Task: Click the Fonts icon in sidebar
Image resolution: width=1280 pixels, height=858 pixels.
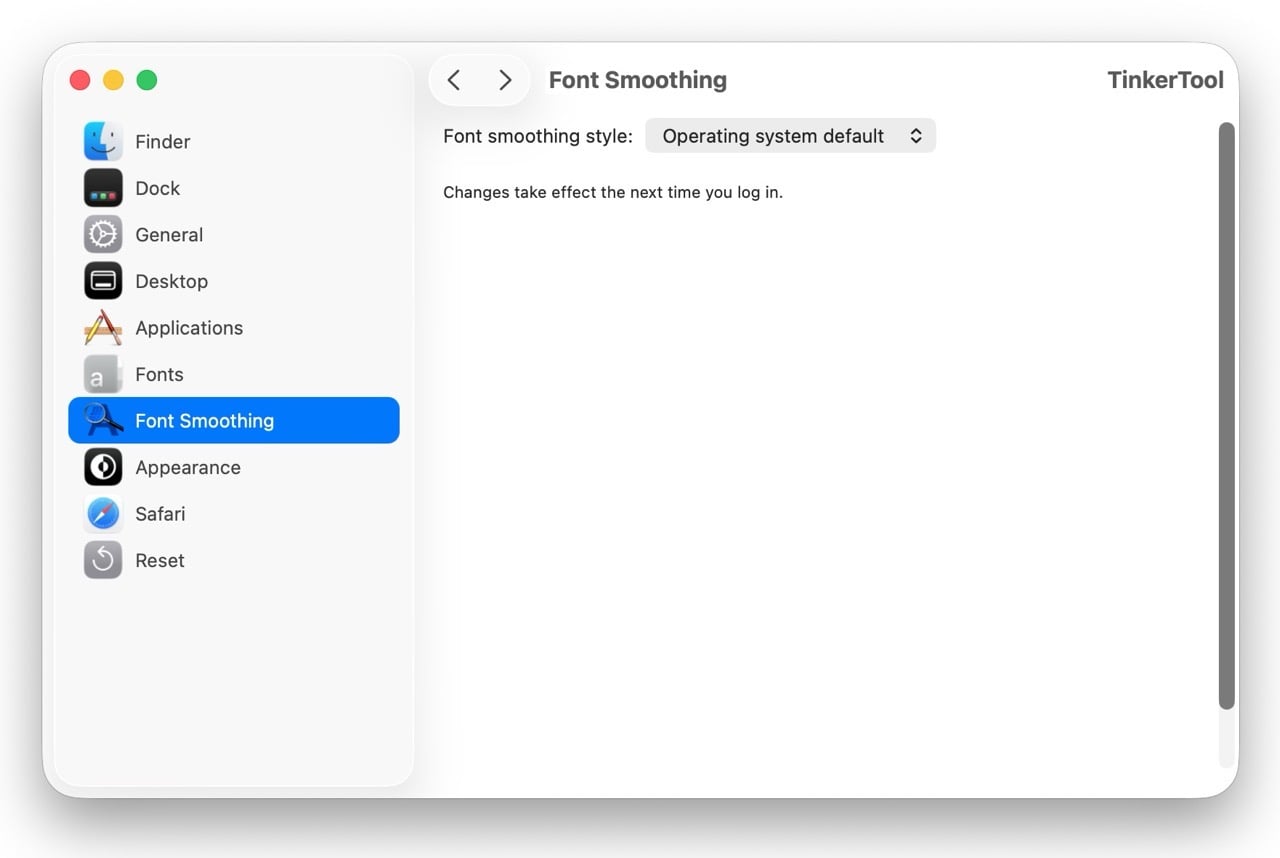Action: 103,374
